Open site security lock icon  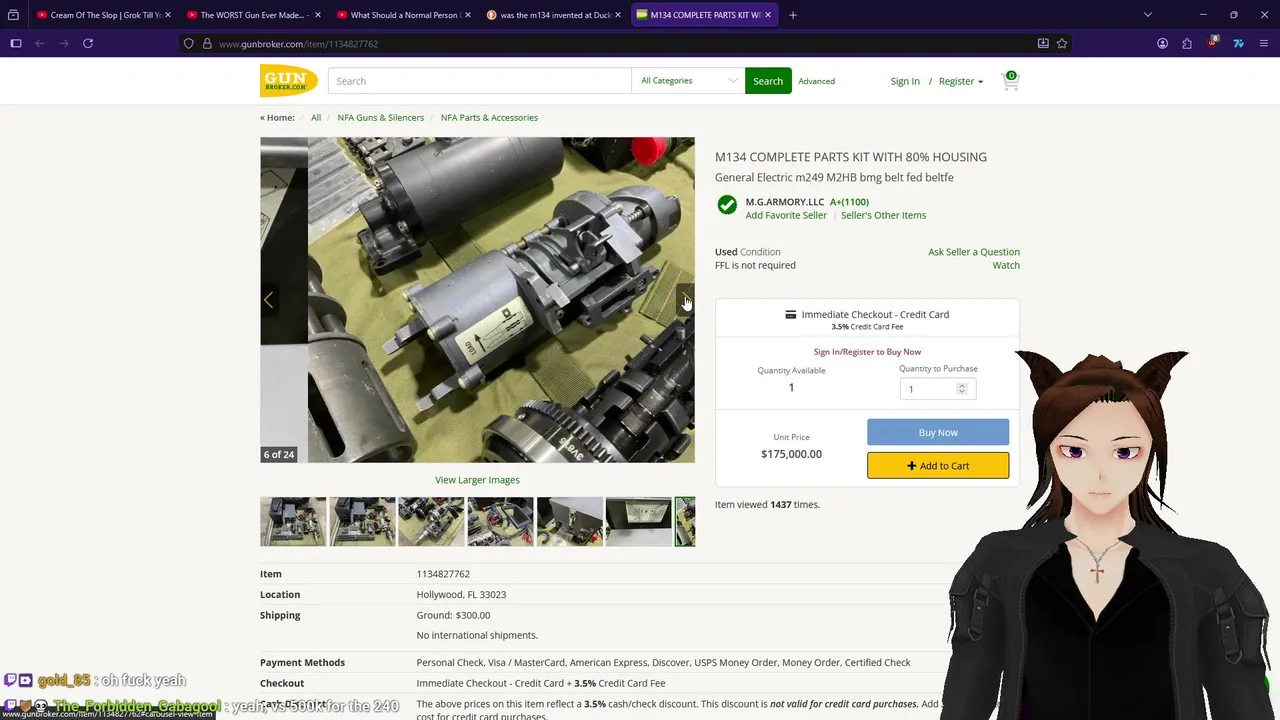pyautogui.click(x=207, y=44)
